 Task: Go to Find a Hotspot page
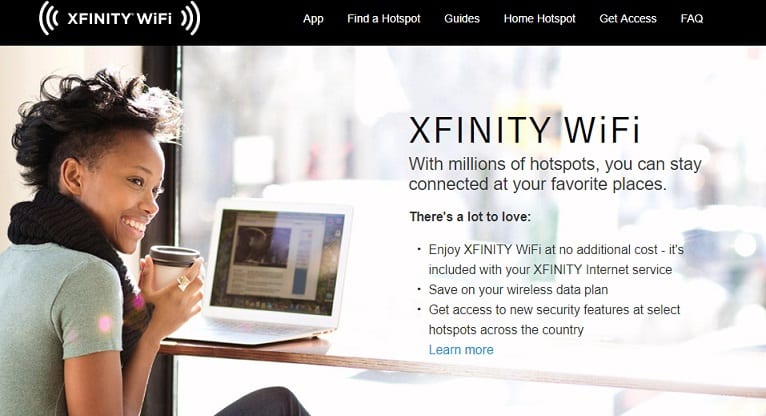(x=383, y=19)
